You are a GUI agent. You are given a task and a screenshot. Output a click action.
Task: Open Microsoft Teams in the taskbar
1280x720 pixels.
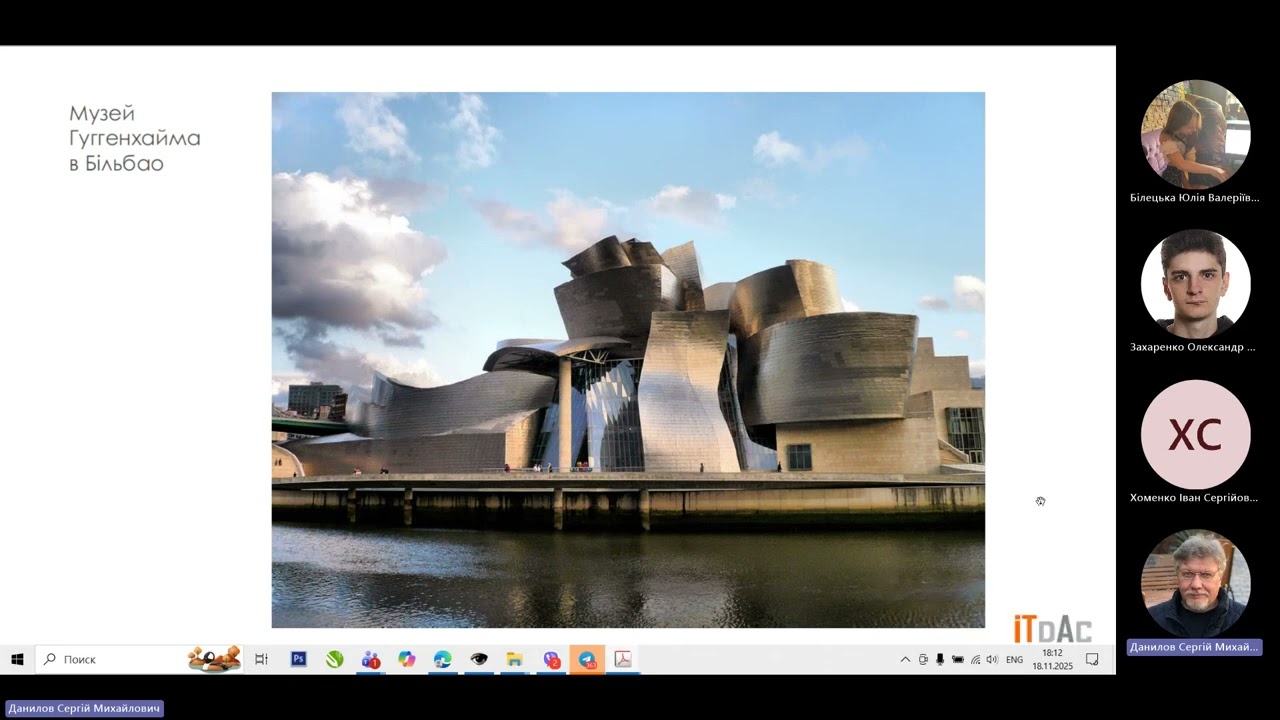click(x=370, y=659)
